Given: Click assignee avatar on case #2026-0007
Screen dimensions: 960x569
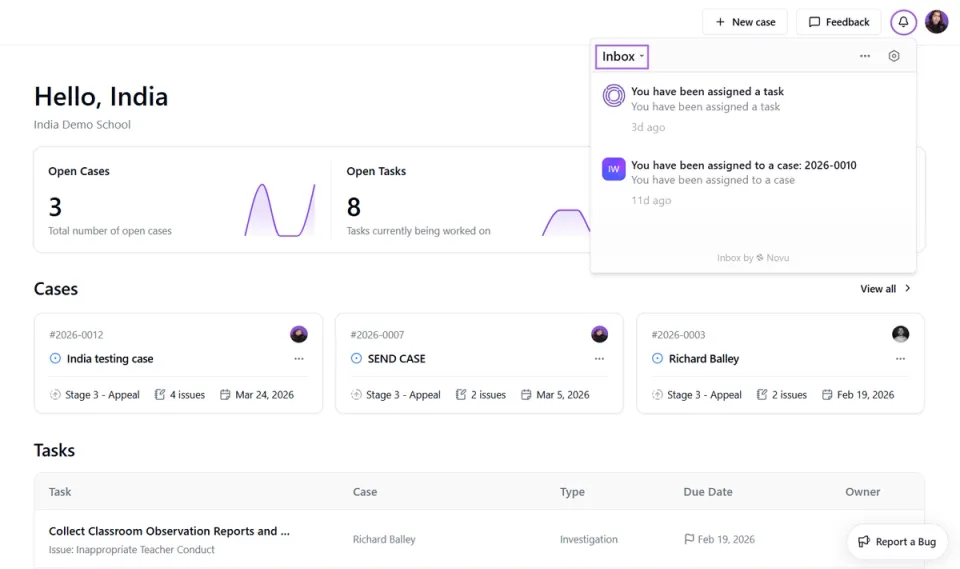Looking at the screenshot, I should (x=599, y=334).
